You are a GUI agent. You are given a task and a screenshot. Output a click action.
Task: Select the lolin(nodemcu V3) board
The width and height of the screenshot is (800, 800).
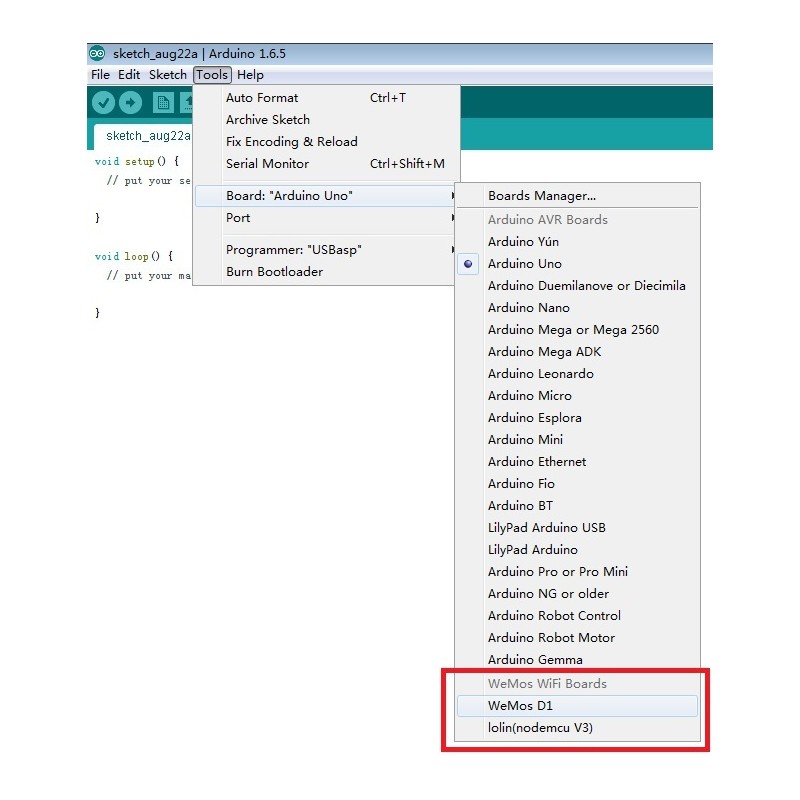(577, 728)
